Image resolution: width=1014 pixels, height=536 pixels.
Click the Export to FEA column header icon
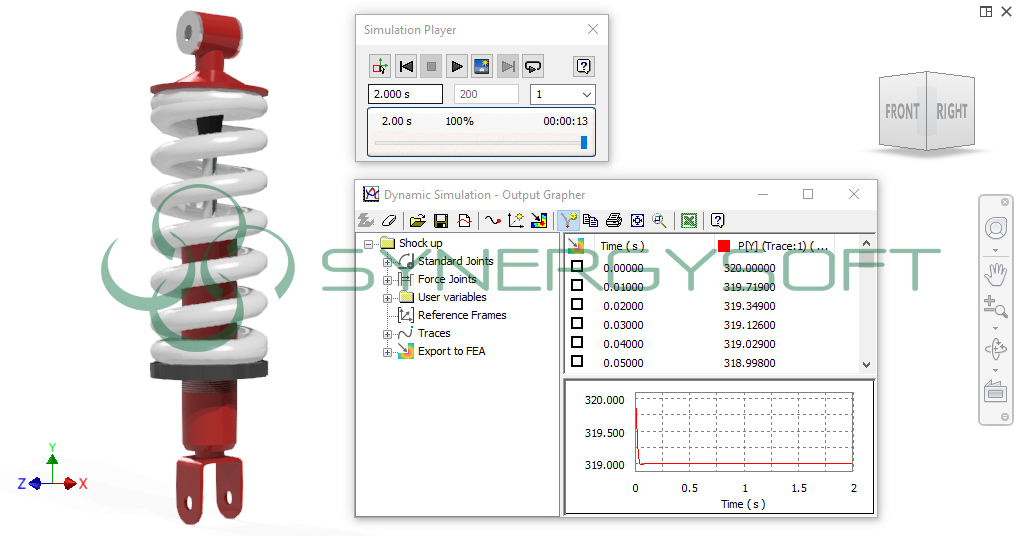[x=576, y=245]
